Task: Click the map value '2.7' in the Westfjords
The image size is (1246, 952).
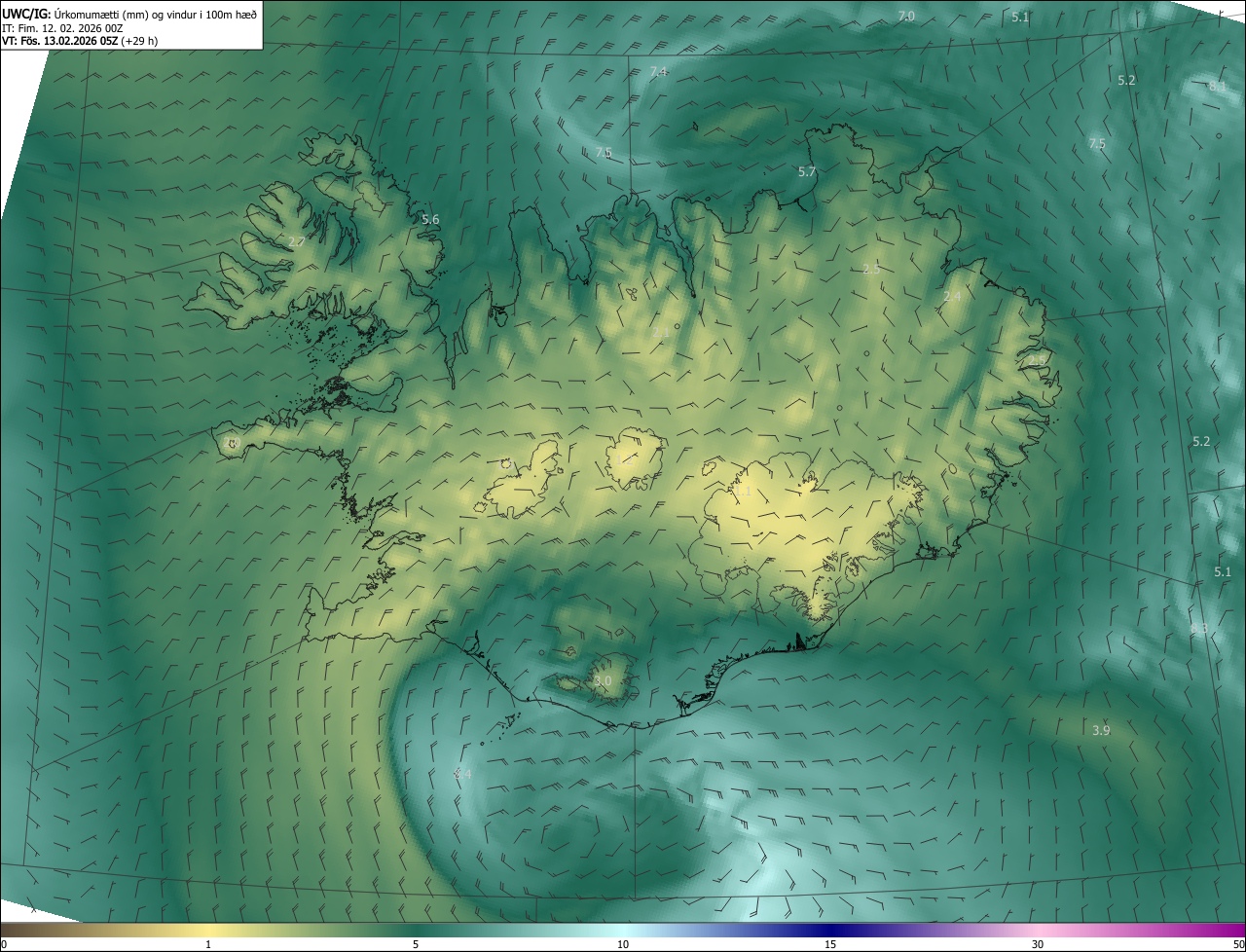Action: click(297, 241)
